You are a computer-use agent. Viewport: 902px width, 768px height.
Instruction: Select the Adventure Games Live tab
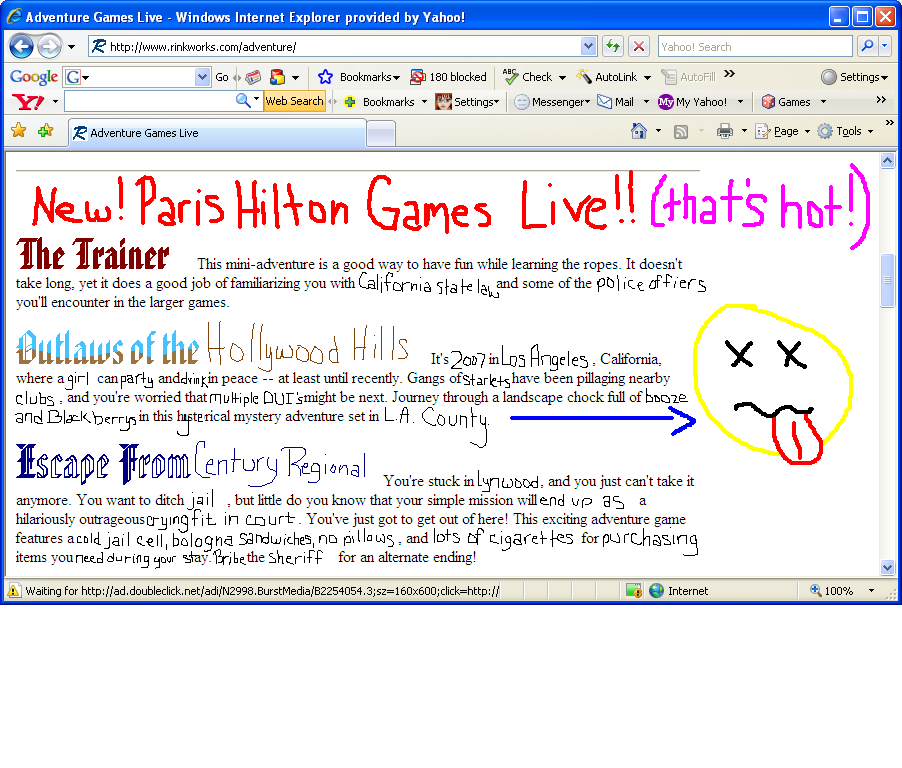click(217, 133)
